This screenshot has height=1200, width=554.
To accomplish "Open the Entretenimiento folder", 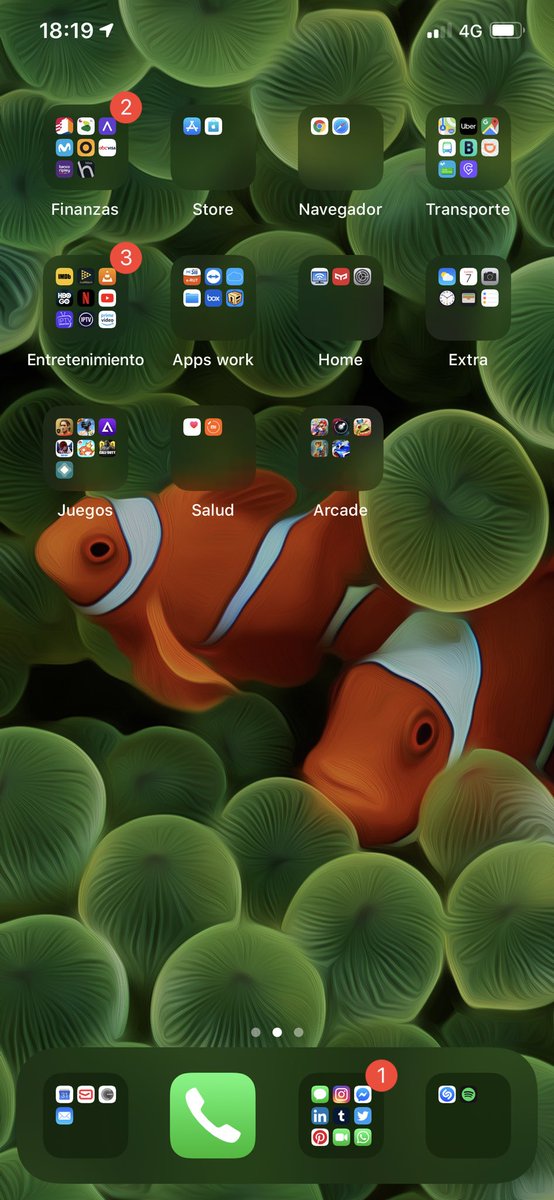I will coord(85,298).
